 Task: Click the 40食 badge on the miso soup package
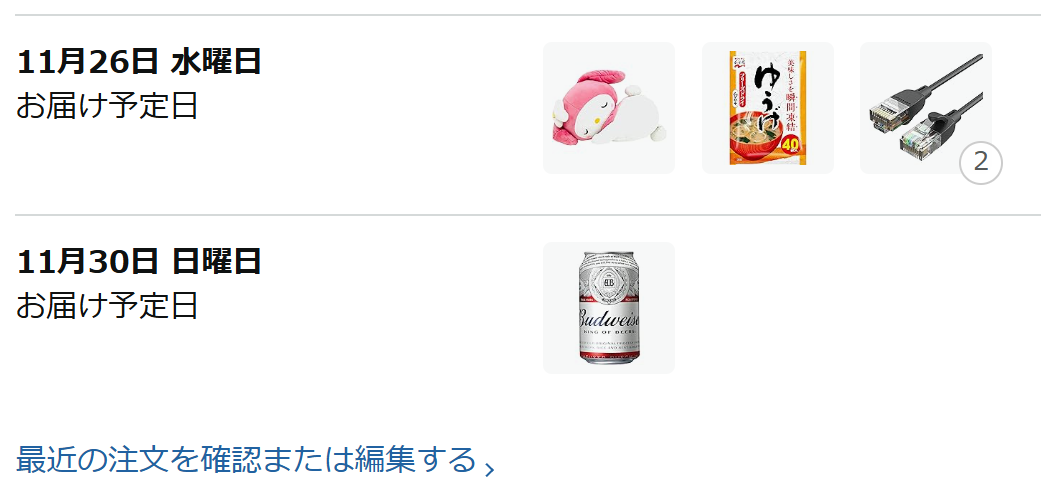pyautogui.click(x=792, y=144)
